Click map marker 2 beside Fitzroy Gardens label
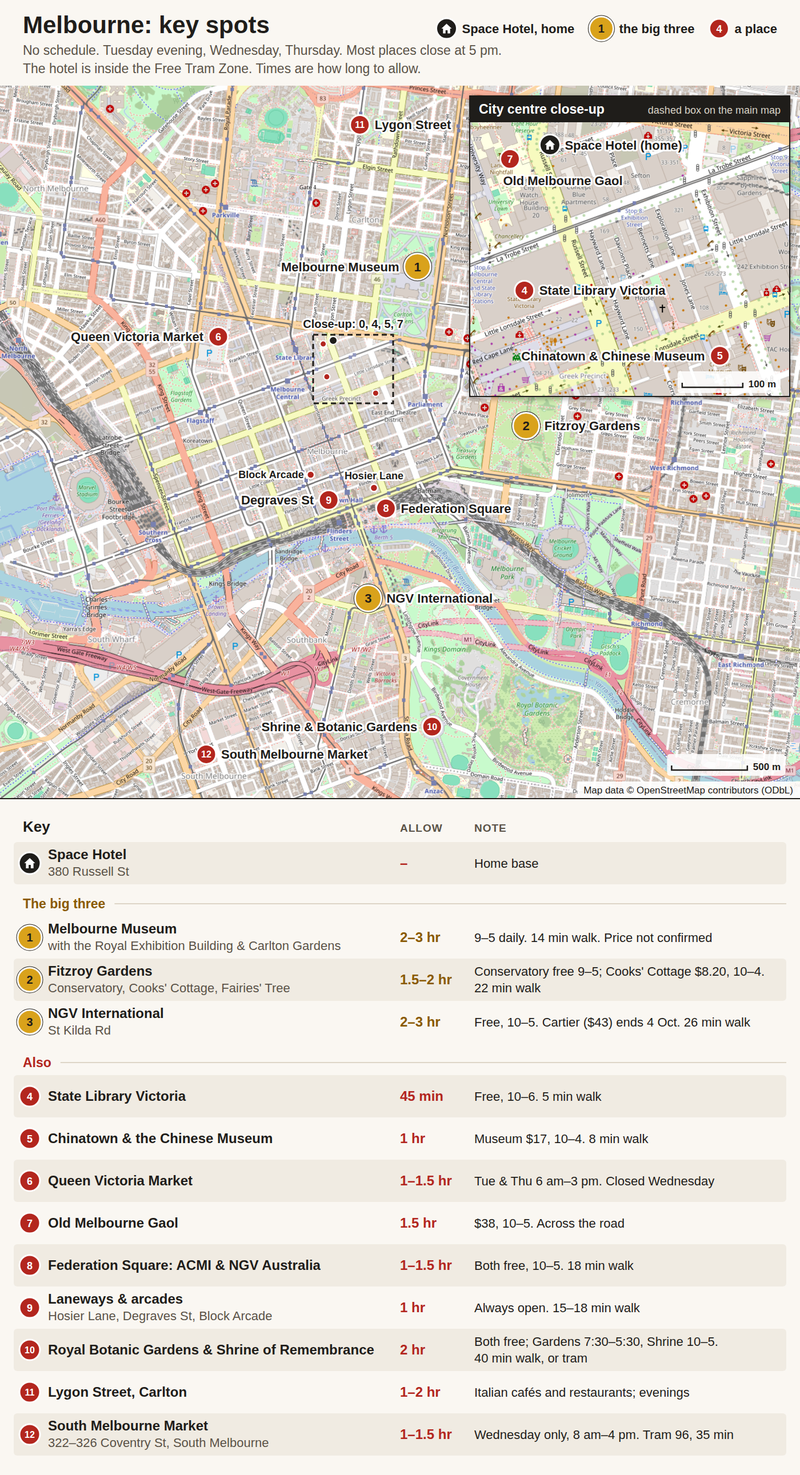Image resolution: width=800 pixels, height=1475 pixels. (x=525, y=426)
